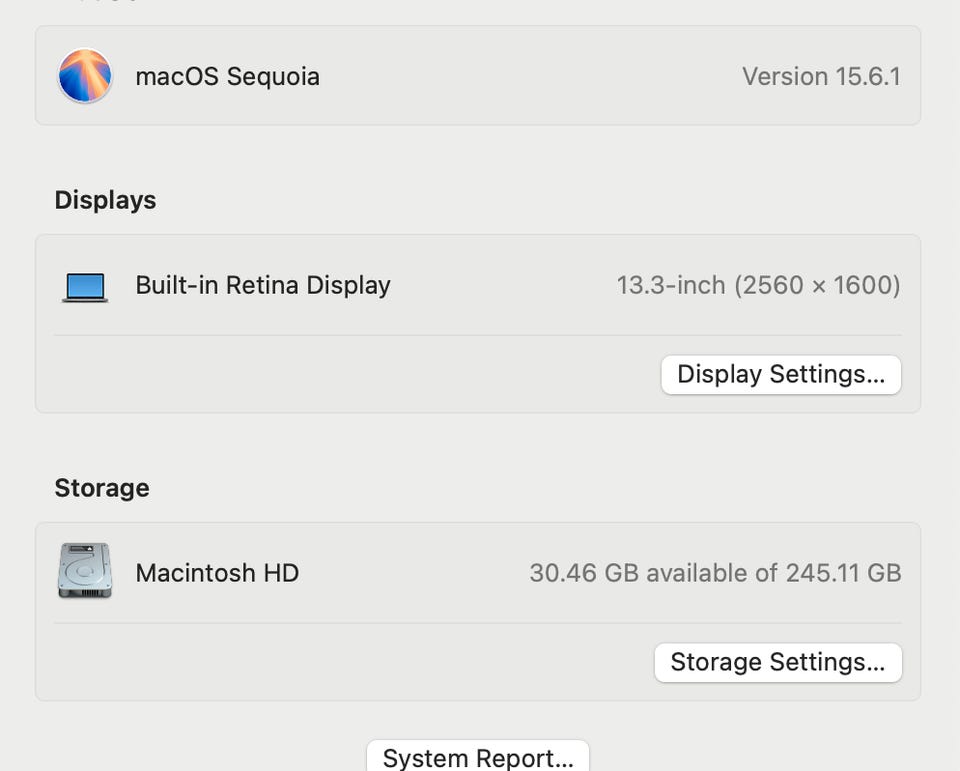Click the 13.3-inch display size value
This screenshot has width=960, height=771.
click(670, 286)
